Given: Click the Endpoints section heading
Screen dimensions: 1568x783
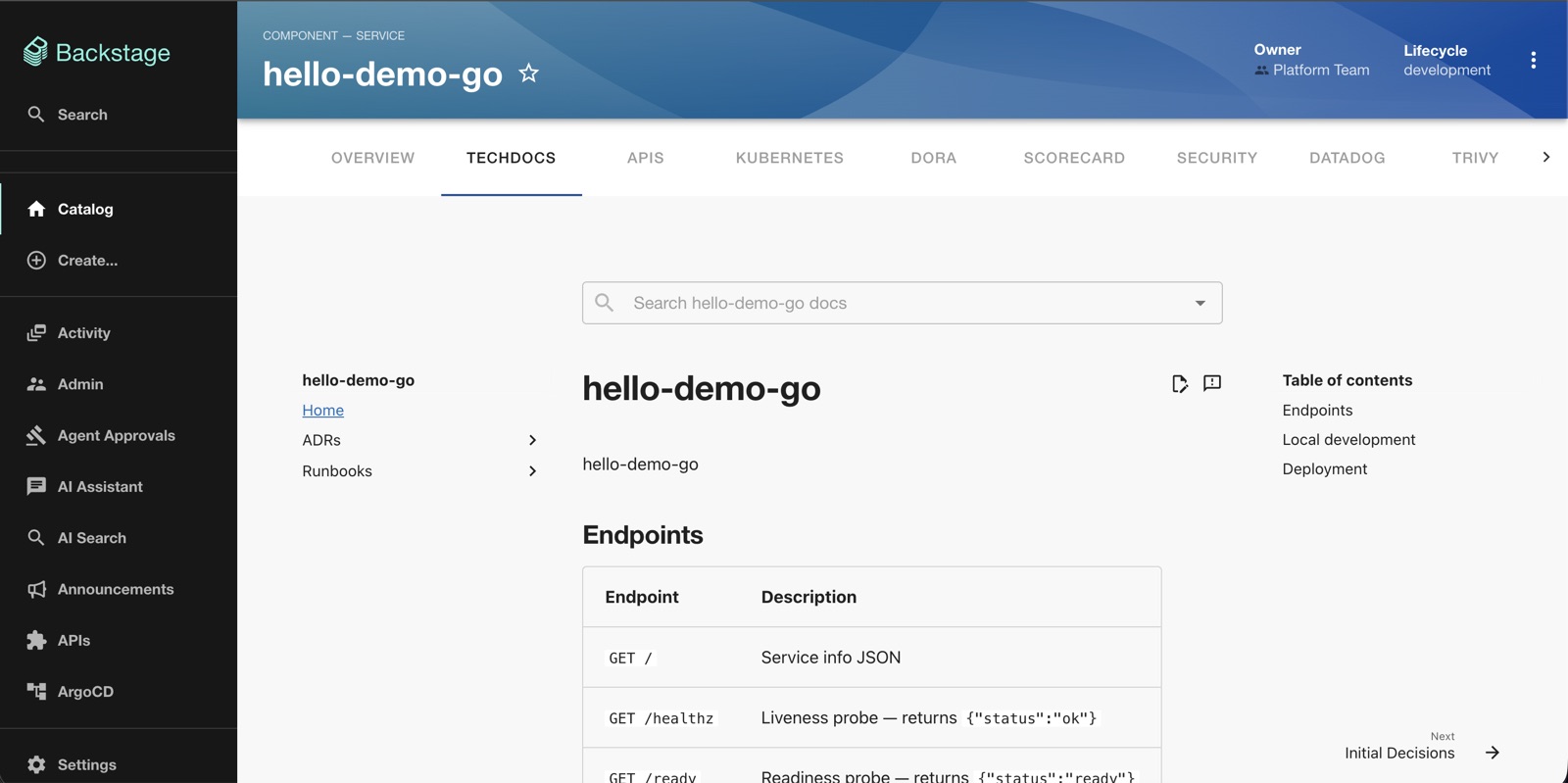Looking at the screenshot, I should pos(643,535).
